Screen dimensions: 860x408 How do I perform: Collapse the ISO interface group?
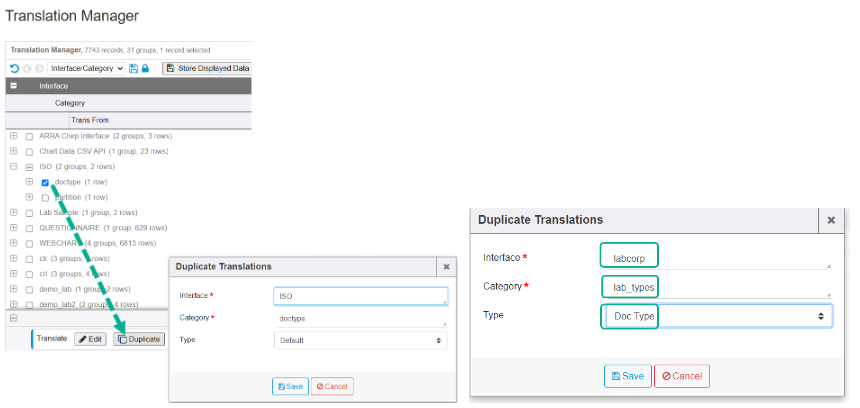tap(13, 167)
